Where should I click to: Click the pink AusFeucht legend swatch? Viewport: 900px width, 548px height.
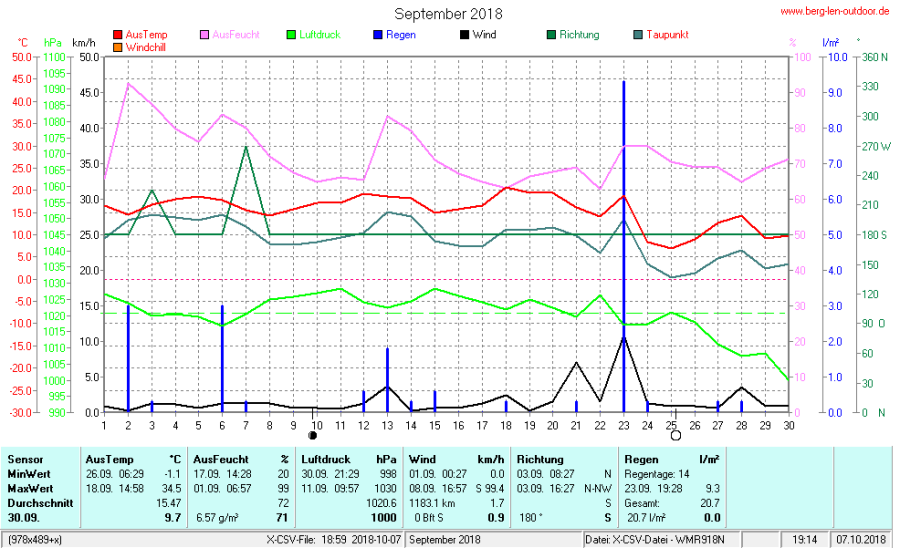(x=206, y=35)
